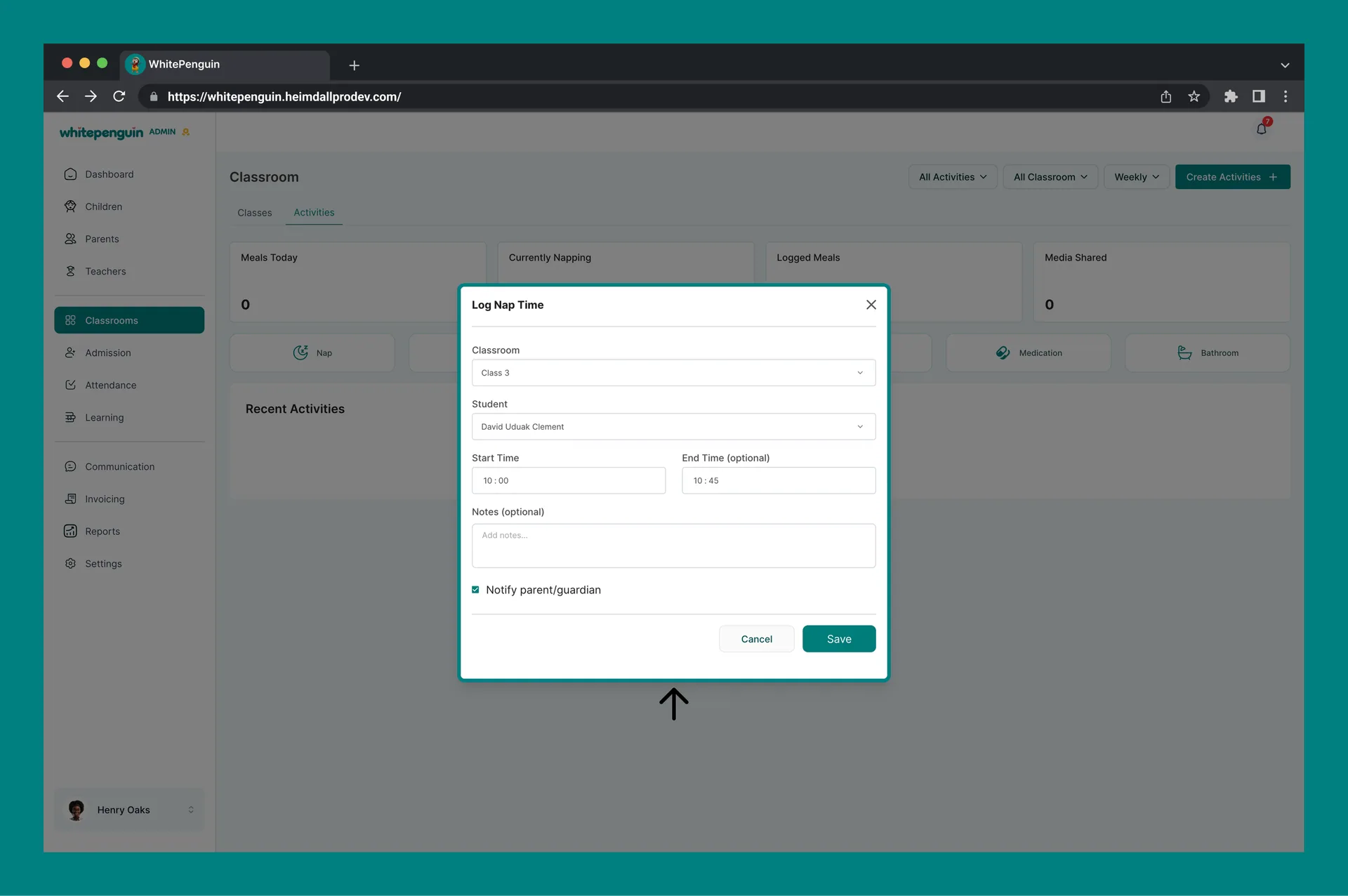
Task: Click the Medication pill icon
Action: tap(1003, 353)
